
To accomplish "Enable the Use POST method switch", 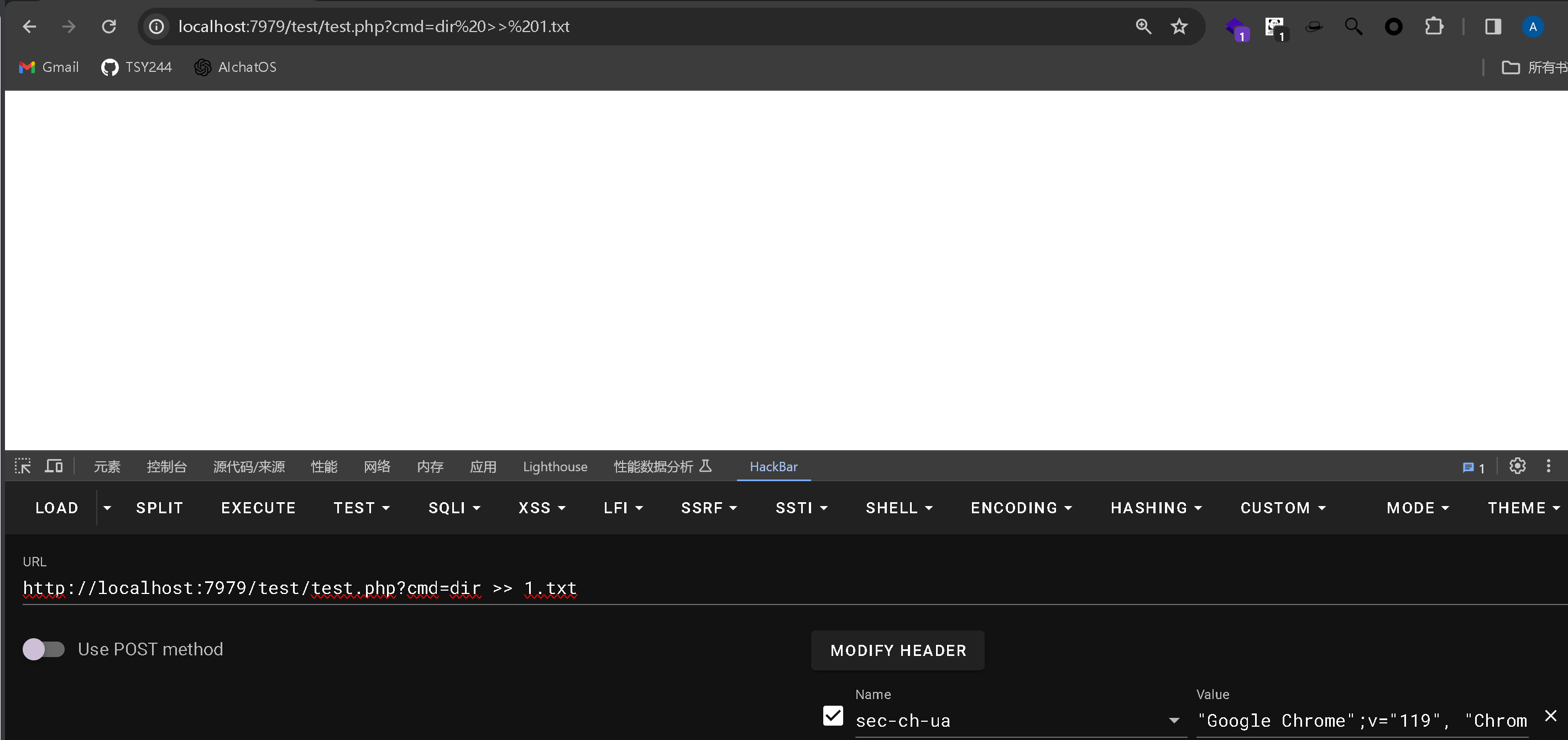I will click(x=44, y=649).
